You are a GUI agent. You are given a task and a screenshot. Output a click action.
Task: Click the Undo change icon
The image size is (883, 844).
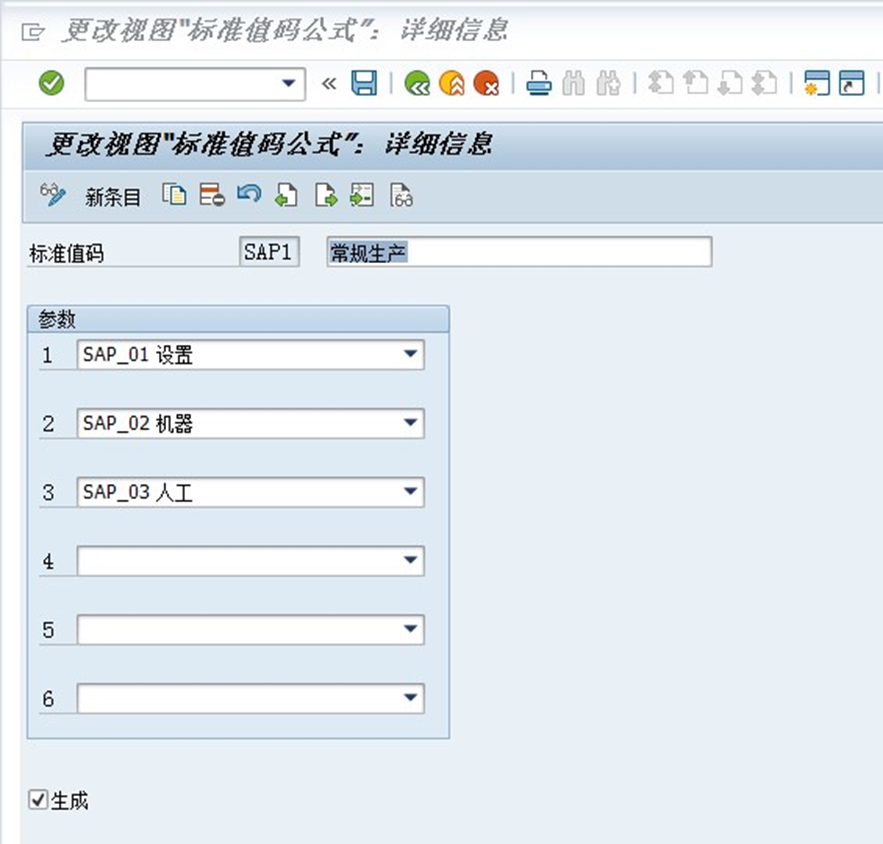tap(249, 195)
